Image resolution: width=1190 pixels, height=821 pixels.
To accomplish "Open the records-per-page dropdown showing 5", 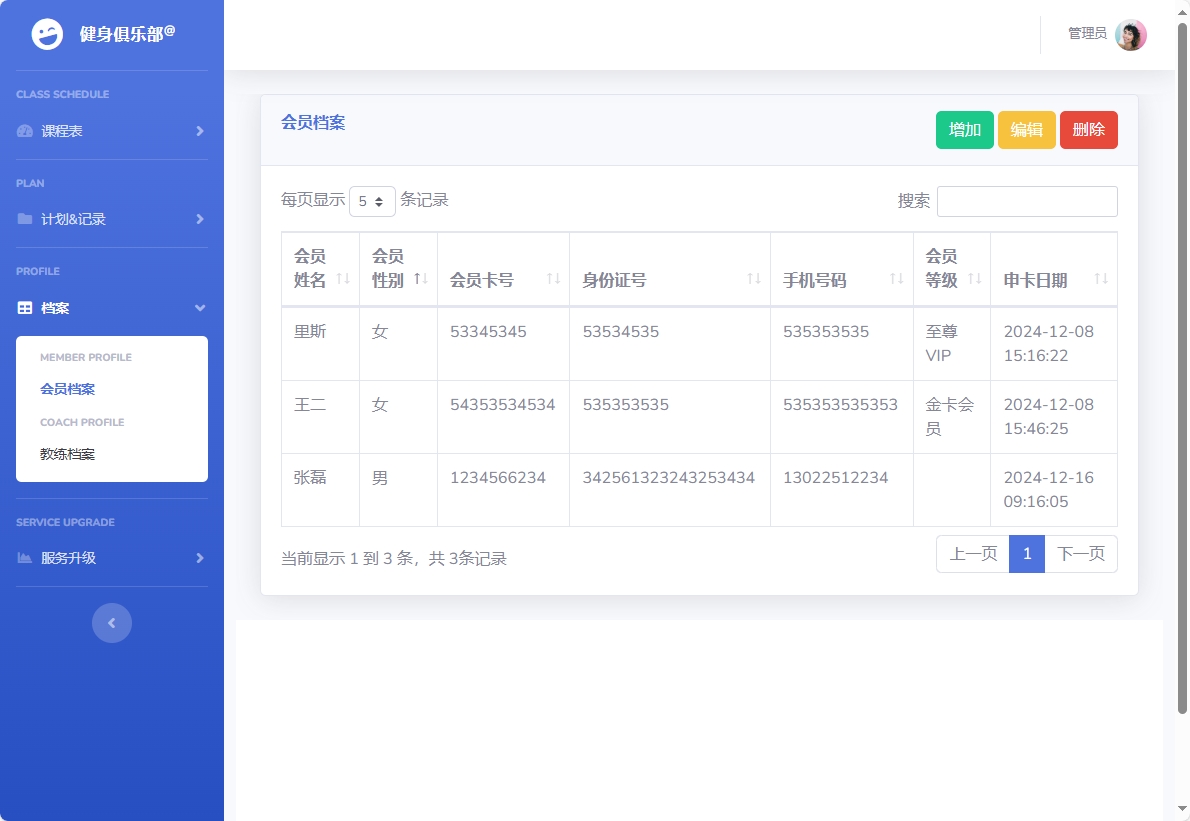I will (371, 201).
